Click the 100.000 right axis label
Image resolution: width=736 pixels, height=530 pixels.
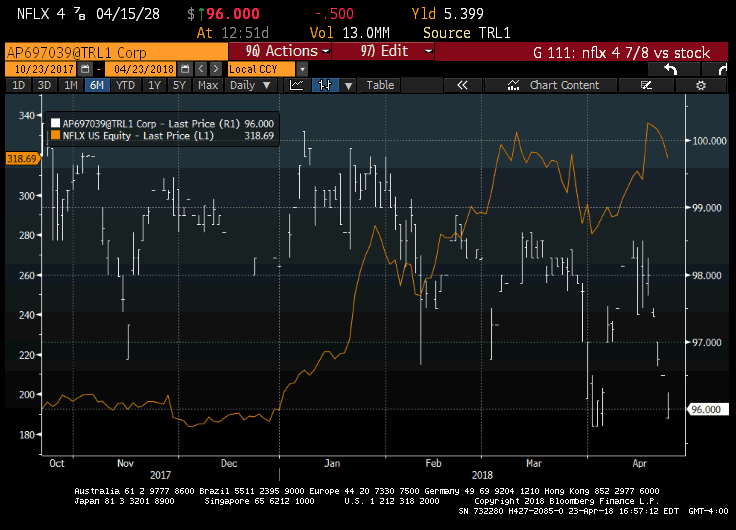pyautogui.click(x=709, y=141)
